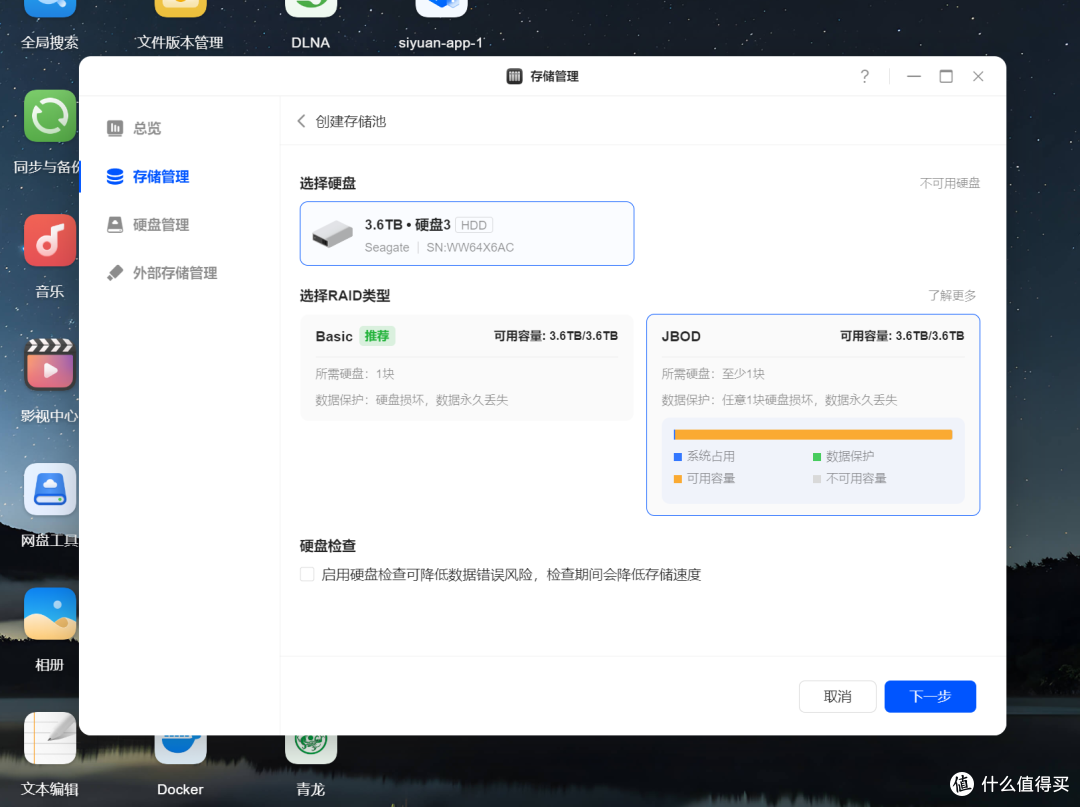Launch the 相册 photo album icon

tap(50, 614)
